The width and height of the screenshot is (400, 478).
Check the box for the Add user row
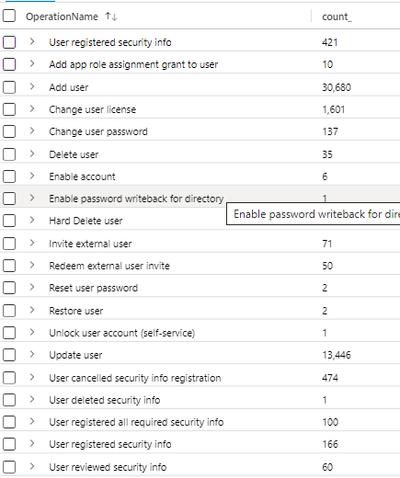(9, 87)
